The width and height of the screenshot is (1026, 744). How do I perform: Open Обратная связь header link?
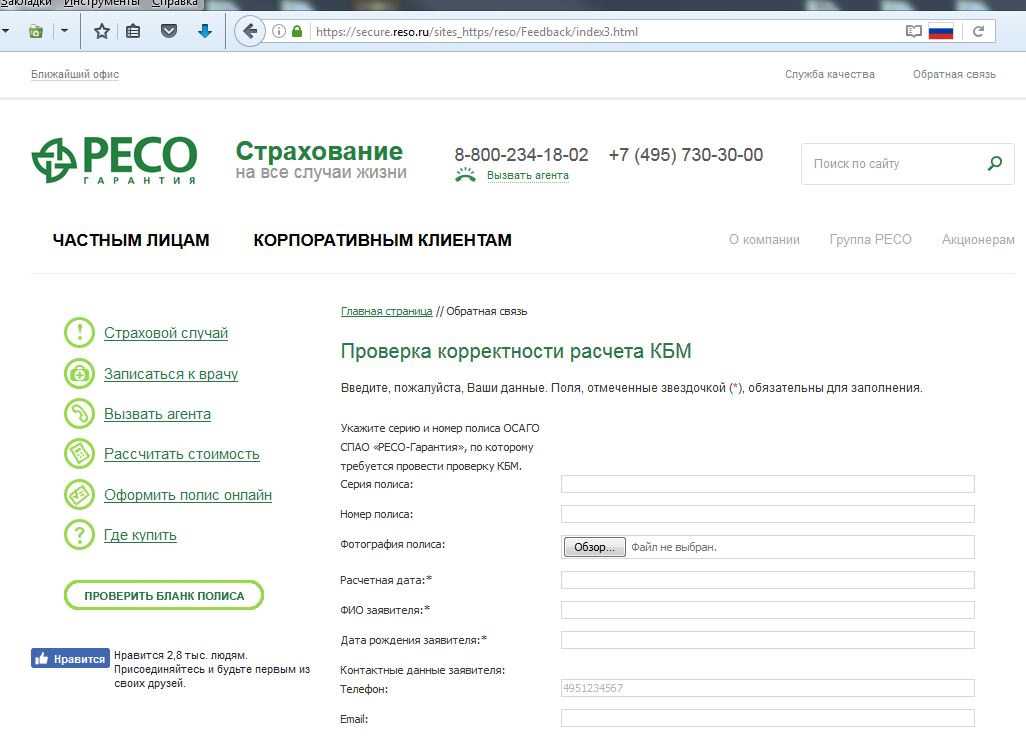tap(954, 74)
